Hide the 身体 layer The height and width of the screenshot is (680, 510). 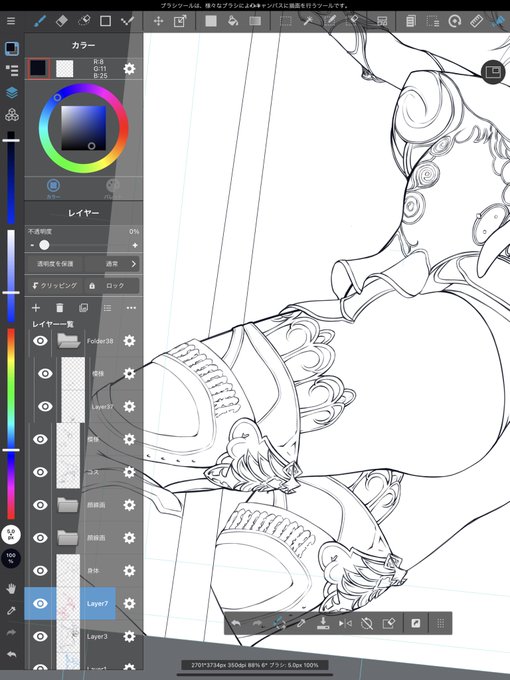pyautogui.click(x=40, y=570)
